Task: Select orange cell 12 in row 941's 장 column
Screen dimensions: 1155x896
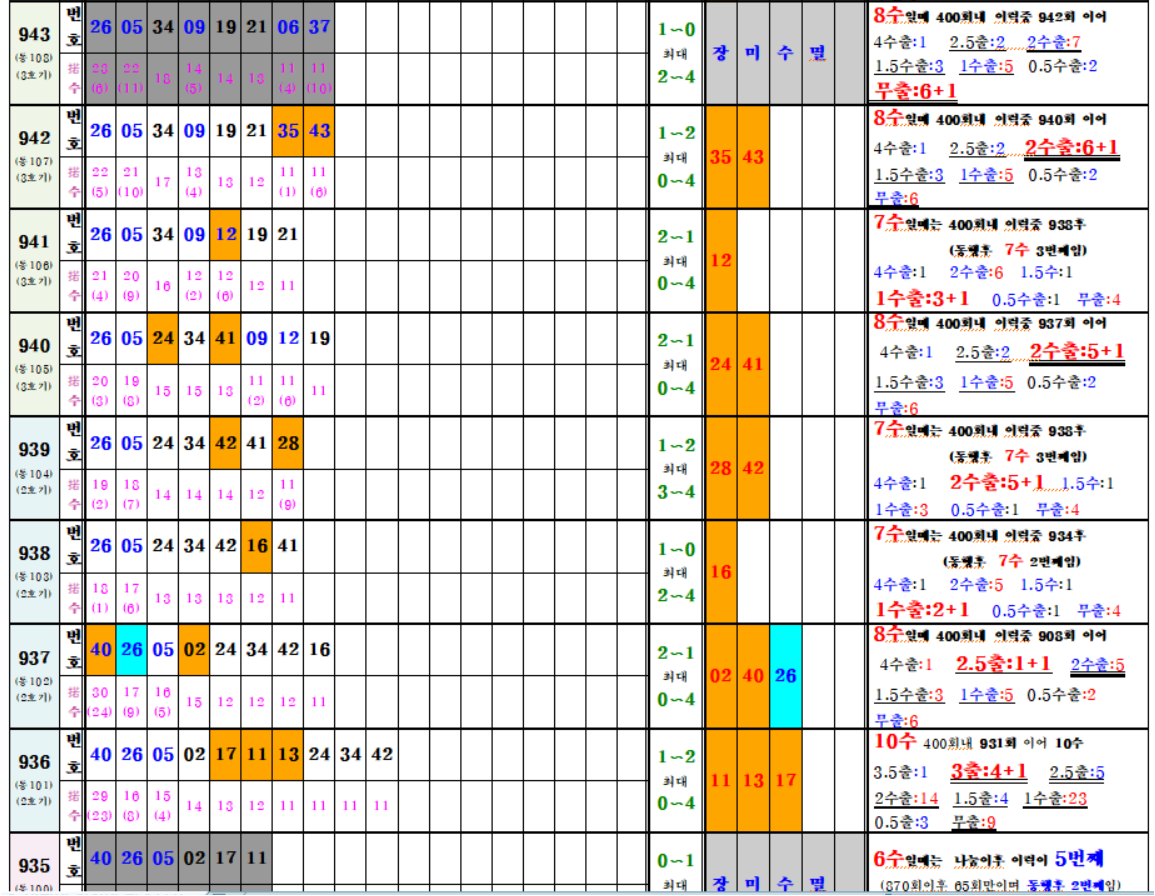Action: coord(721,260)
